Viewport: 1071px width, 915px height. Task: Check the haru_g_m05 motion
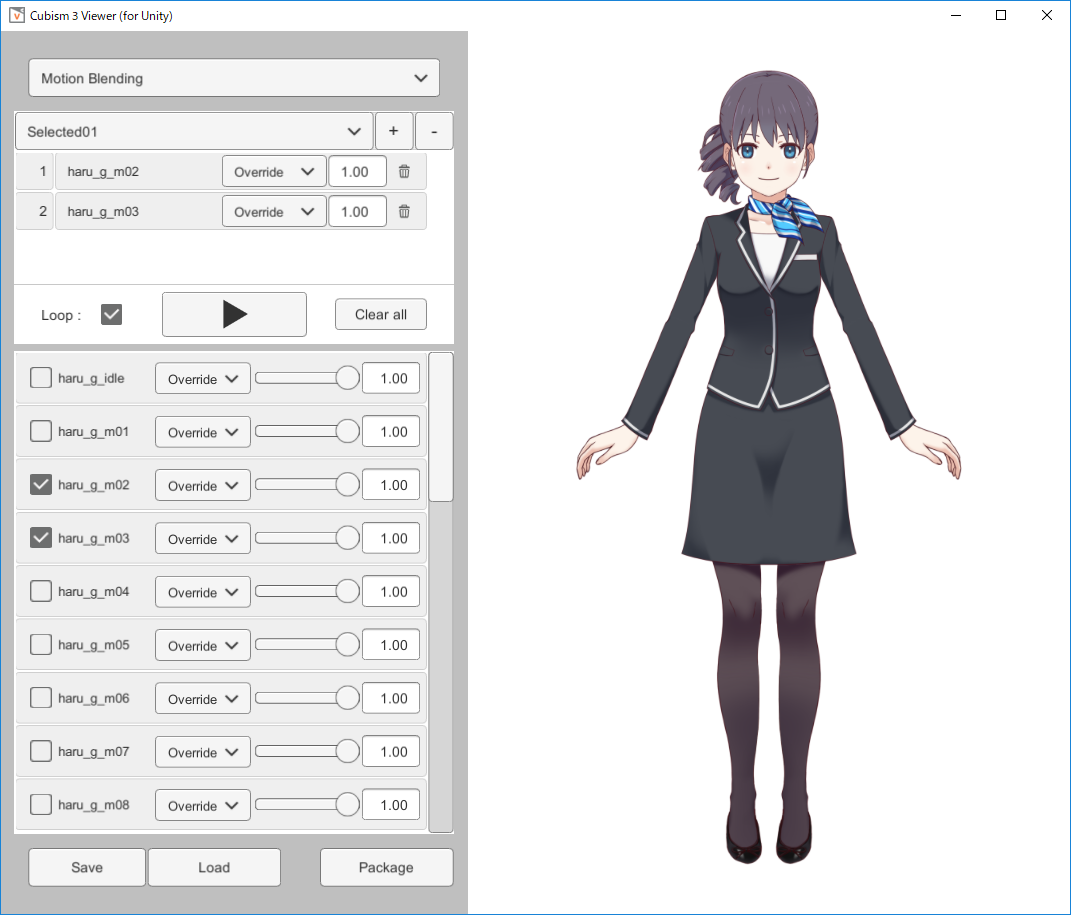coord(41,645)
